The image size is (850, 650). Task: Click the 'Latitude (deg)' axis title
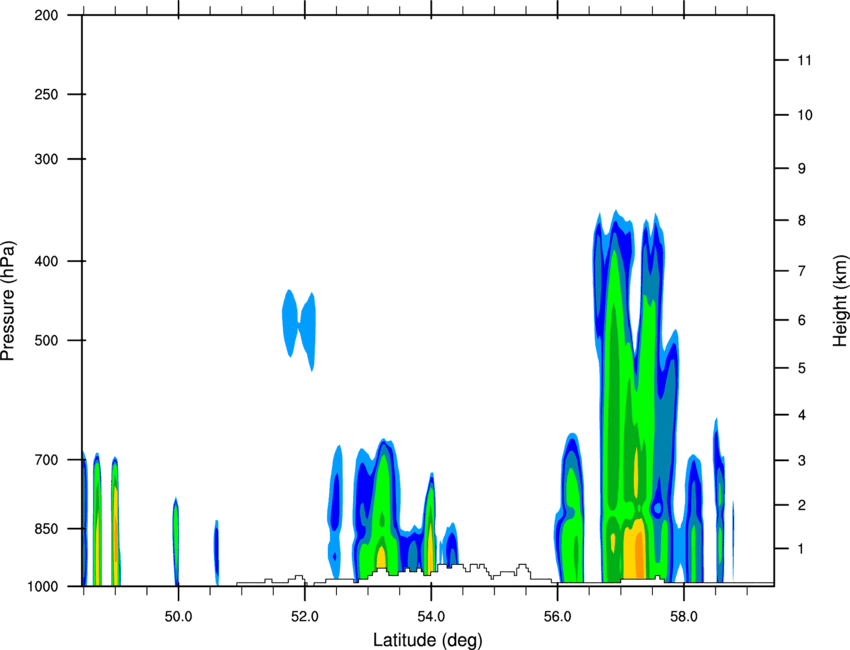coord(428,640)
